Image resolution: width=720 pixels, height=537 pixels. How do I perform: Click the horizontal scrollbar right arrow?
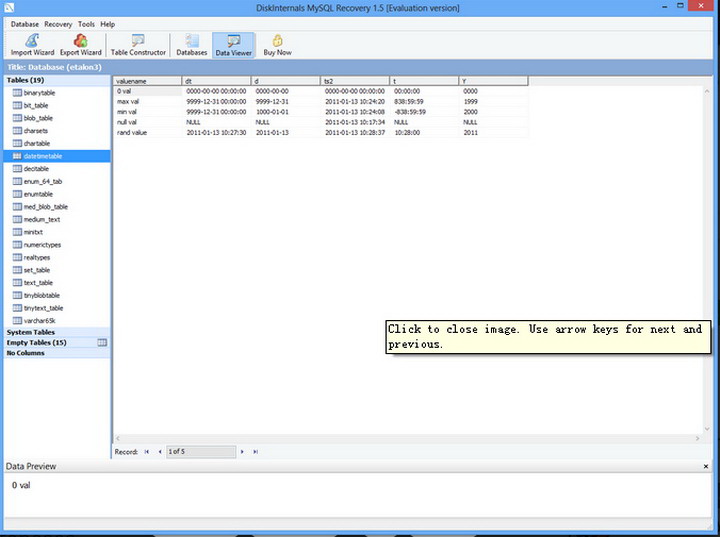coord(698,438)
